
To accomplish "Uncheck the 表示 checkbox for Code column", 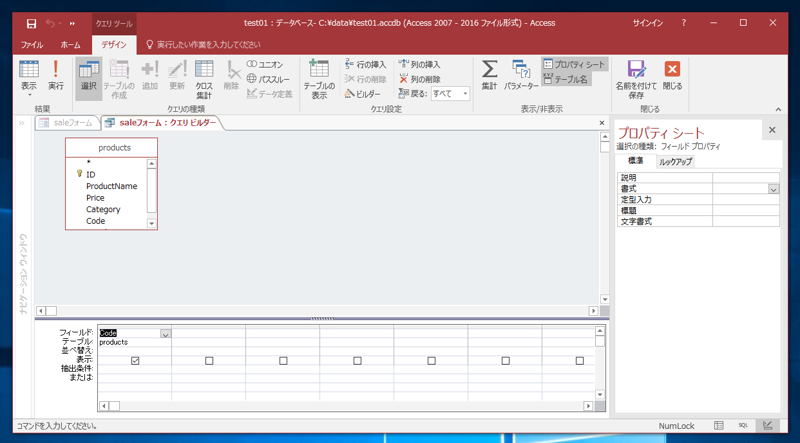I will (x=135, y=360).
